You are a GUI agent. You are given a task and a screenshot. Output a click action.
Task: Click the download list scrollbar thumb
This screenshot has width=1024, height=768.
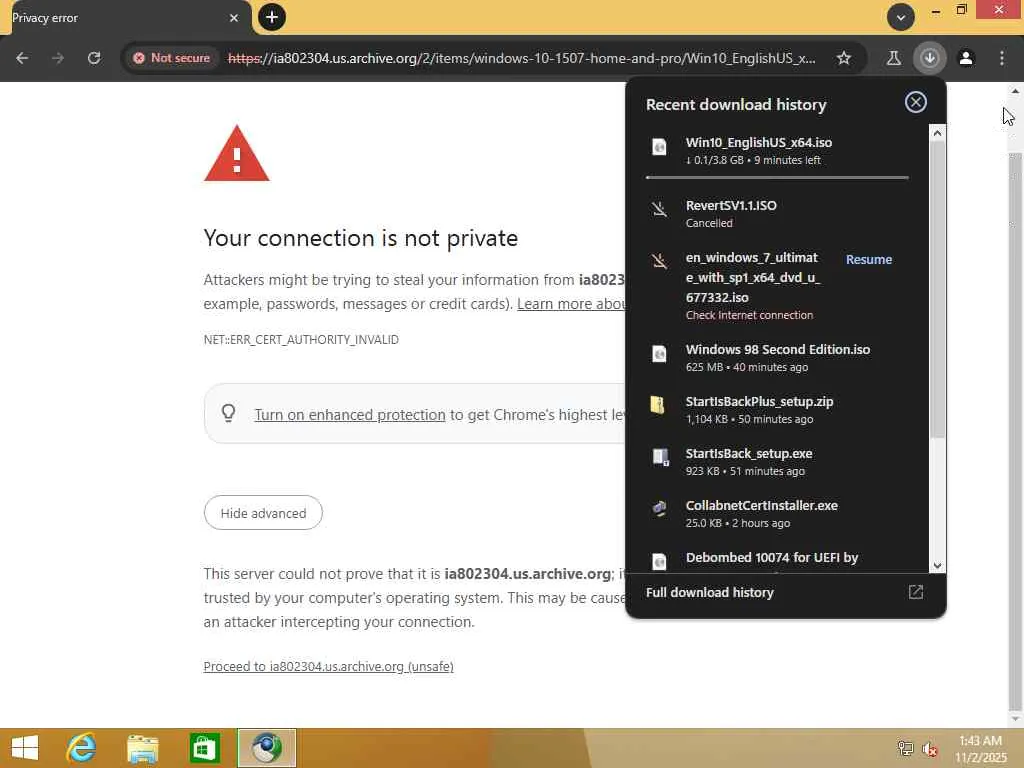coord(937,289)
